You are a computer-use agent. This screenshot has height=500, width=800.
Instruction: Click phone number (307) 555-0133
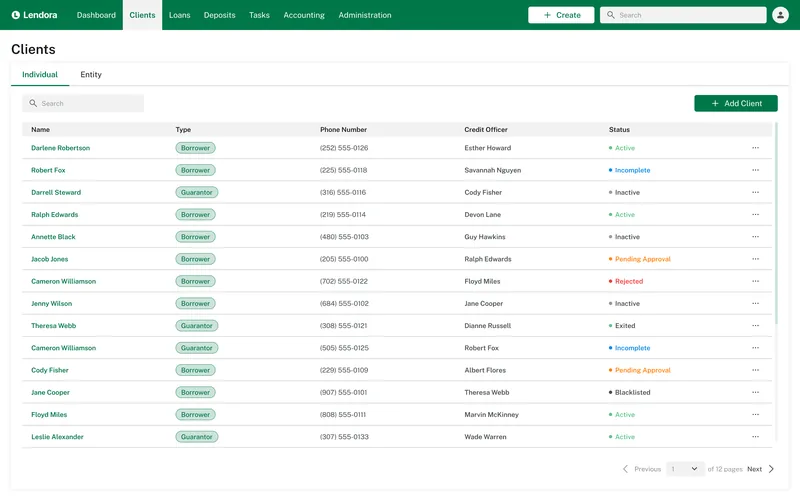(344, 437)
